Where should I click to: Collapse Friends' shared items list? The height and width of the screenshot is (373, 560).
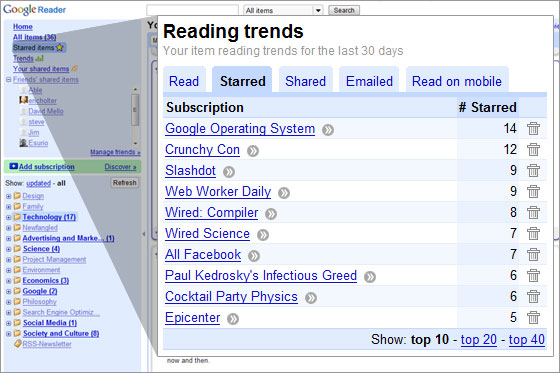9,80
